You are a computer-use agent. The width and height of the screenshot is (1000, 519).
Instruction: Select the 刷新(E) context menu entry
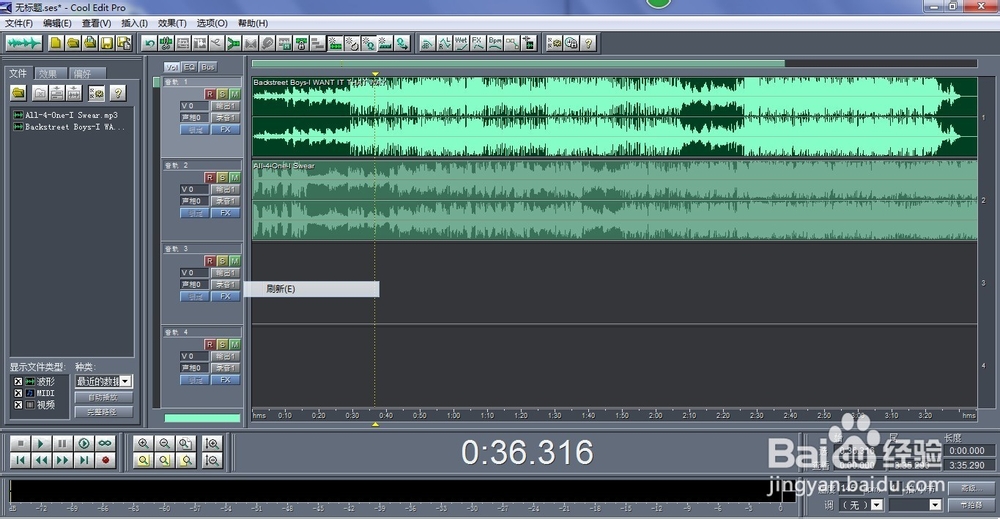[x=312, y=289]
